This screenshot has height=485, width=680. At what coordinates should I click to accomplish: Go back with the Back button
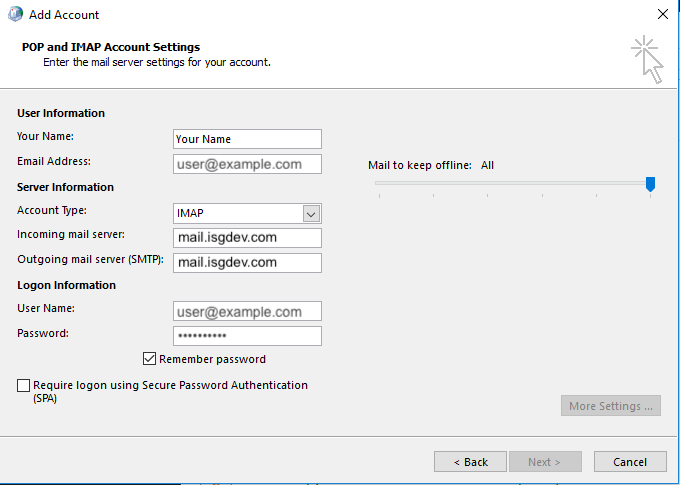tap(470, 462)
